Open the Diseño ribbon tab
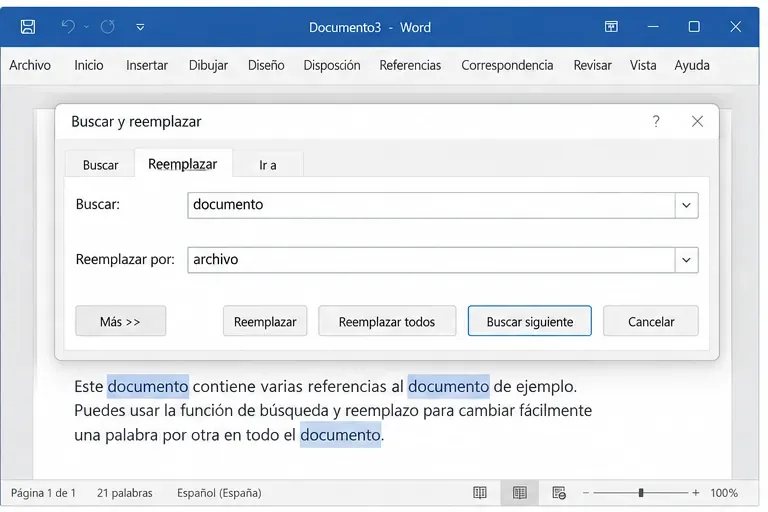 tap(266, 65)
